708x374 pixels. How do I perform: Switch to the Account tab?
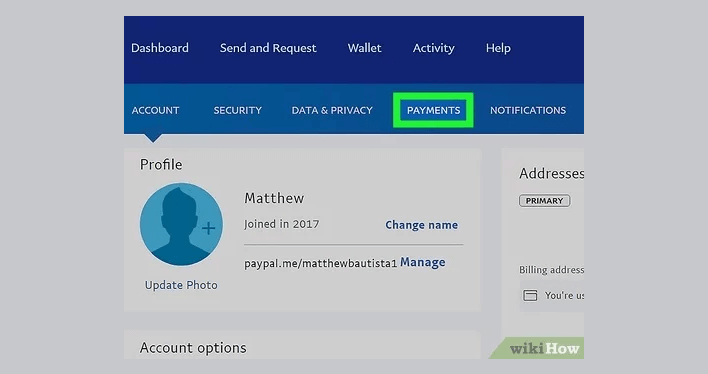pos(155,110)
